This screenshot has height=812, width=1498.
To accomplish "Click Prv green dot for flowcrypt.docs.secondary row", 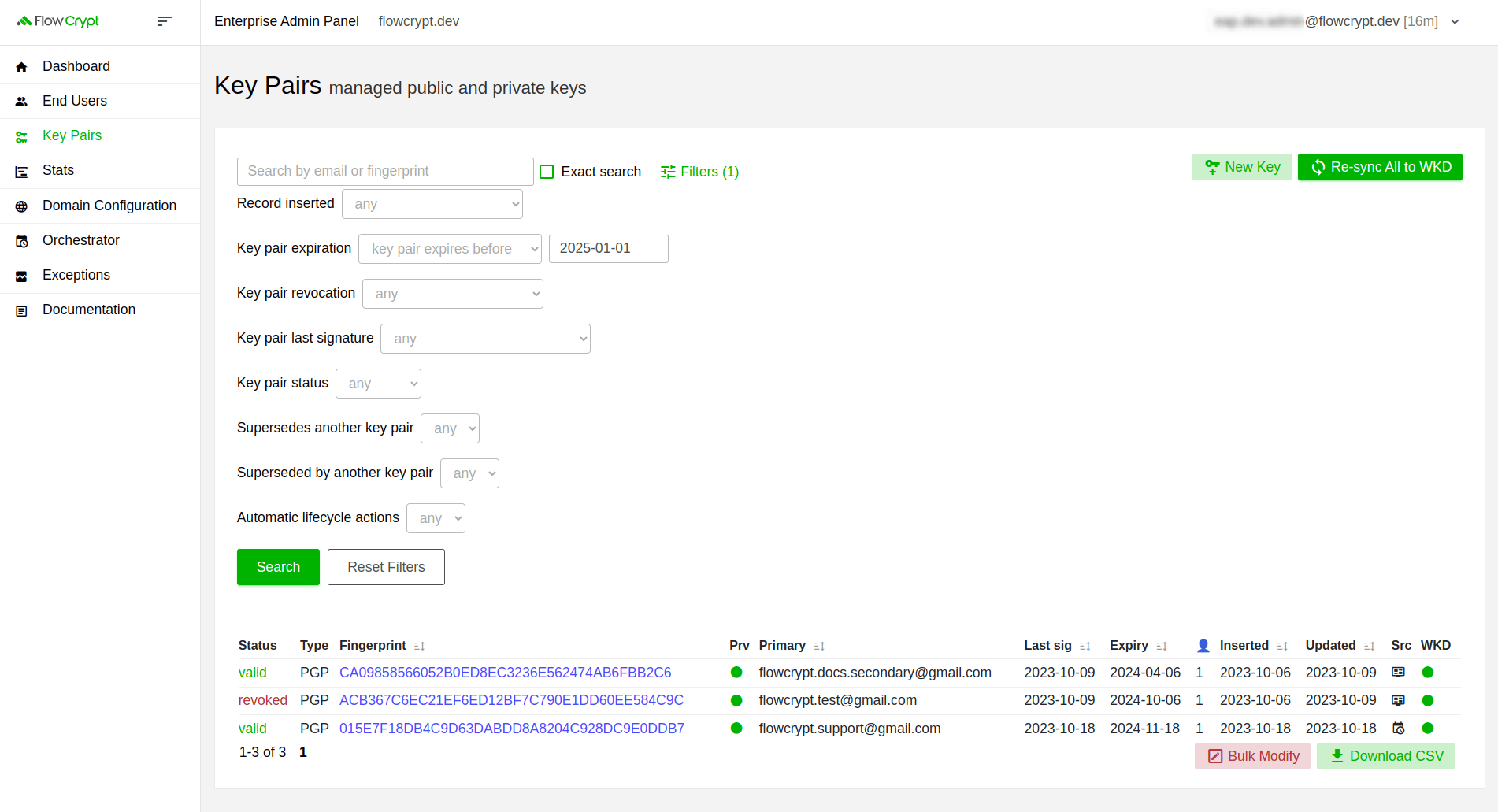I will coord(736,673).
